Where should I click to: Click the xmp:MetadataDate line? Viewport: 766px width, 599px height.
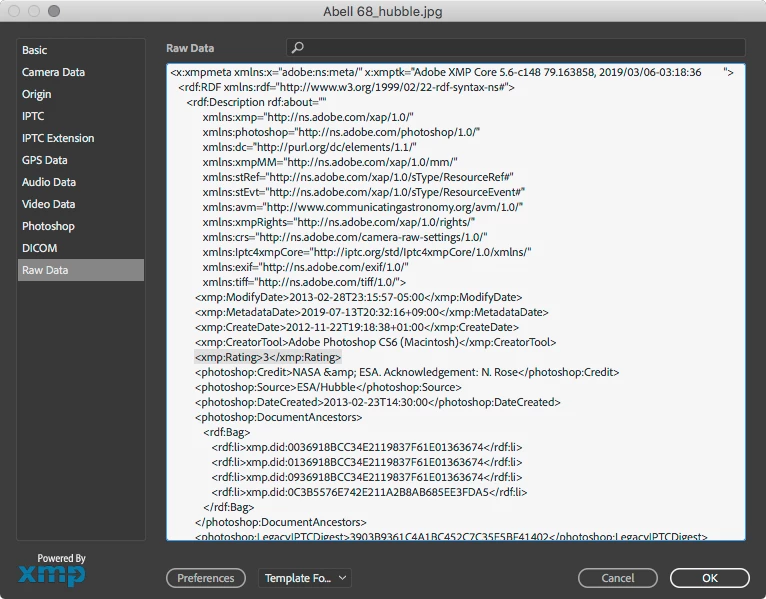click(372, 312)
